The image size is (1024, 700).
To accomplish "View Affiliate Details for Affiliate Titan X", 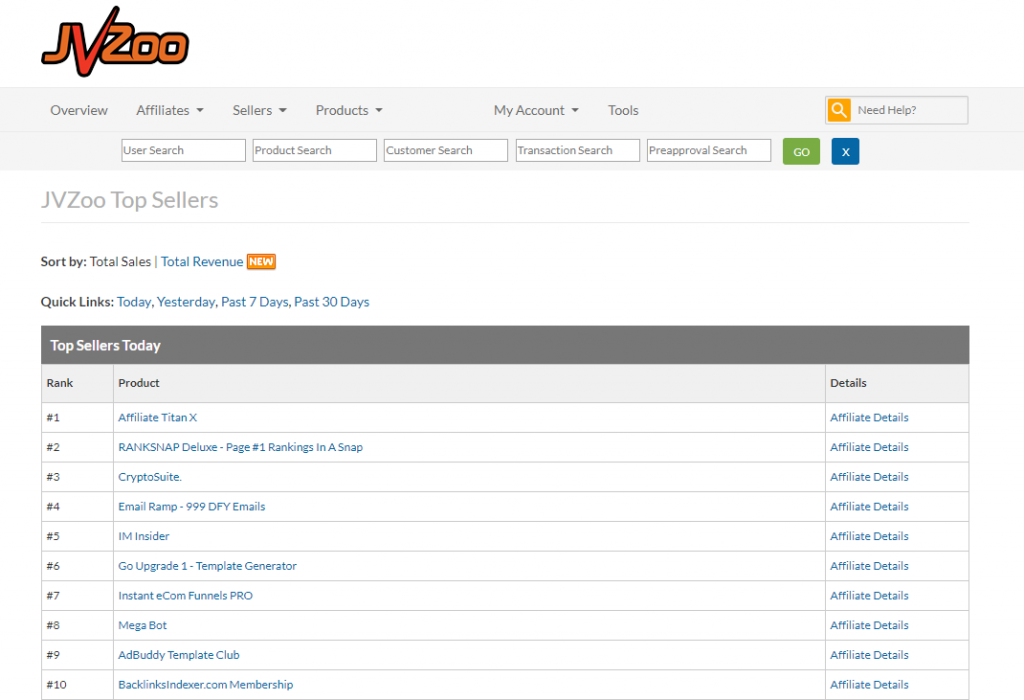I will [869, 417].
